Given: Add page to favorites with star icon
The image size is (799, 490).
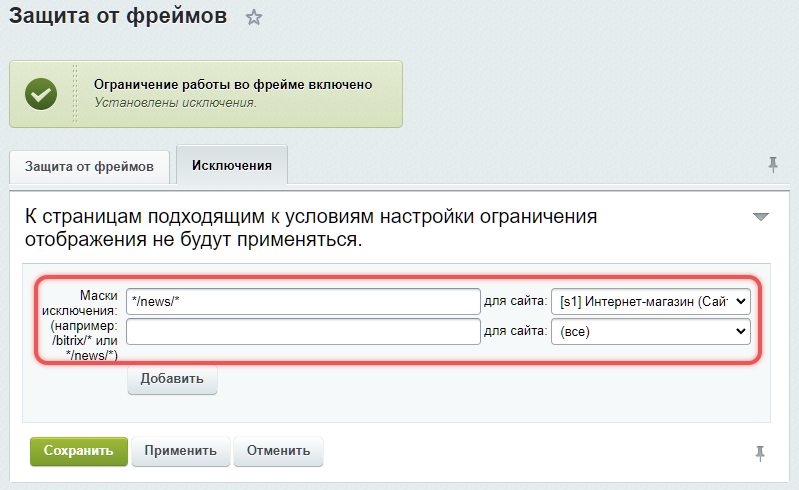Looking at the screenshot, I should pyautogui.click(x=254, y=17).
